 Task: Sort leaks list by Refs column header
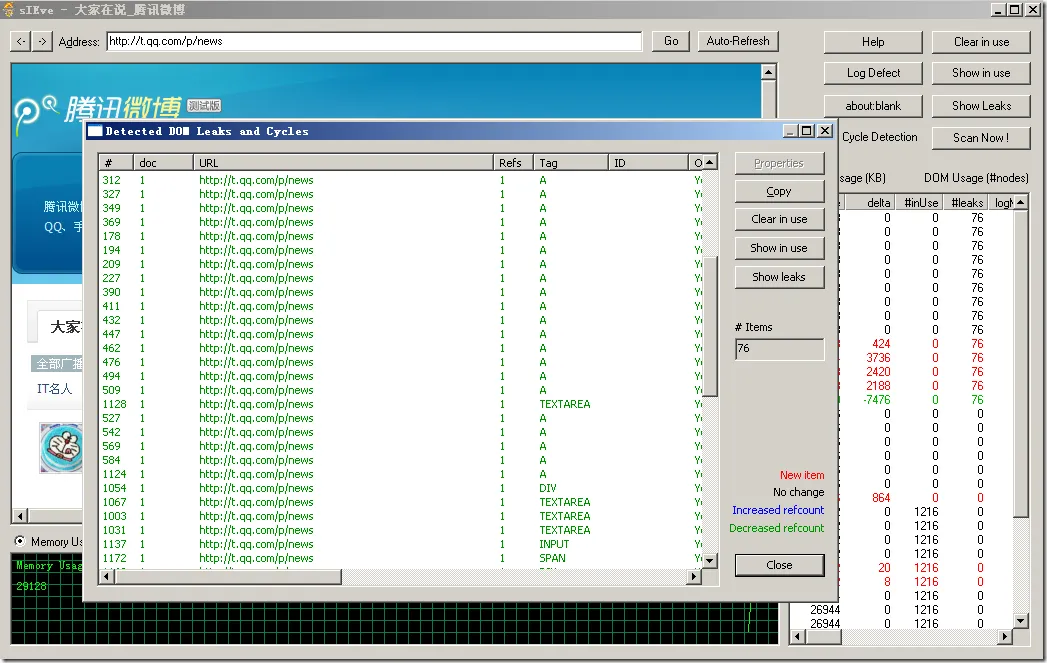513,162
